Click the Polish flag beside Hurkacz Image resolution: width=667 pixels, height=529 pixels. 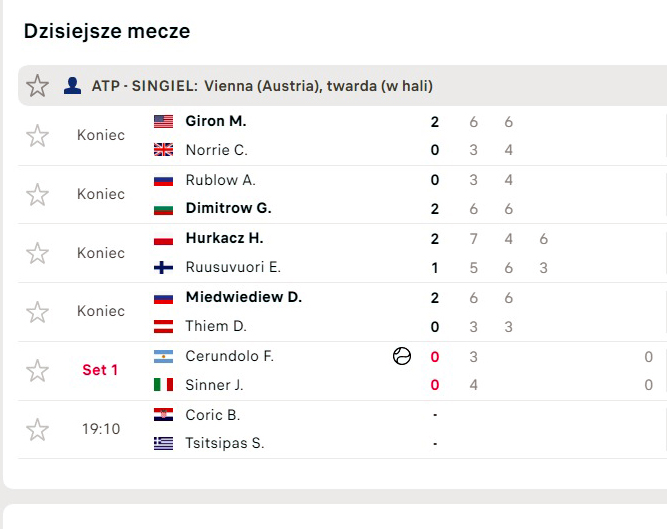163,239
